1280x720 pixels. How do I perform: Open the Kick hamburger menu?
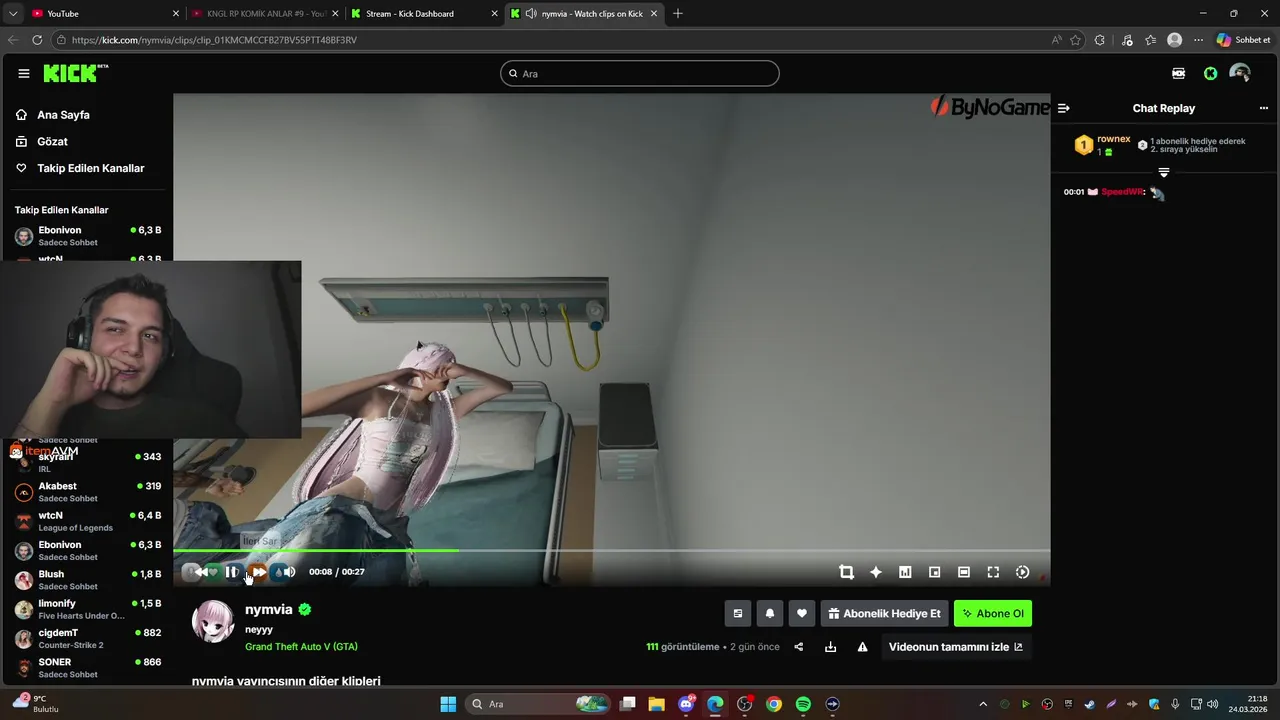[x=24, y=73]
